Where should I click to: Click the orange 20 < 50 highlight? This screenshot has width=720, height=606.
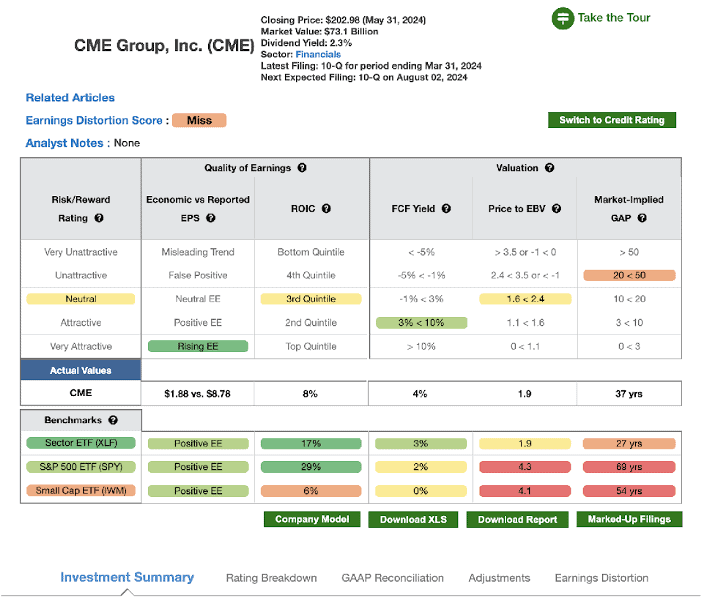(629, 275)
